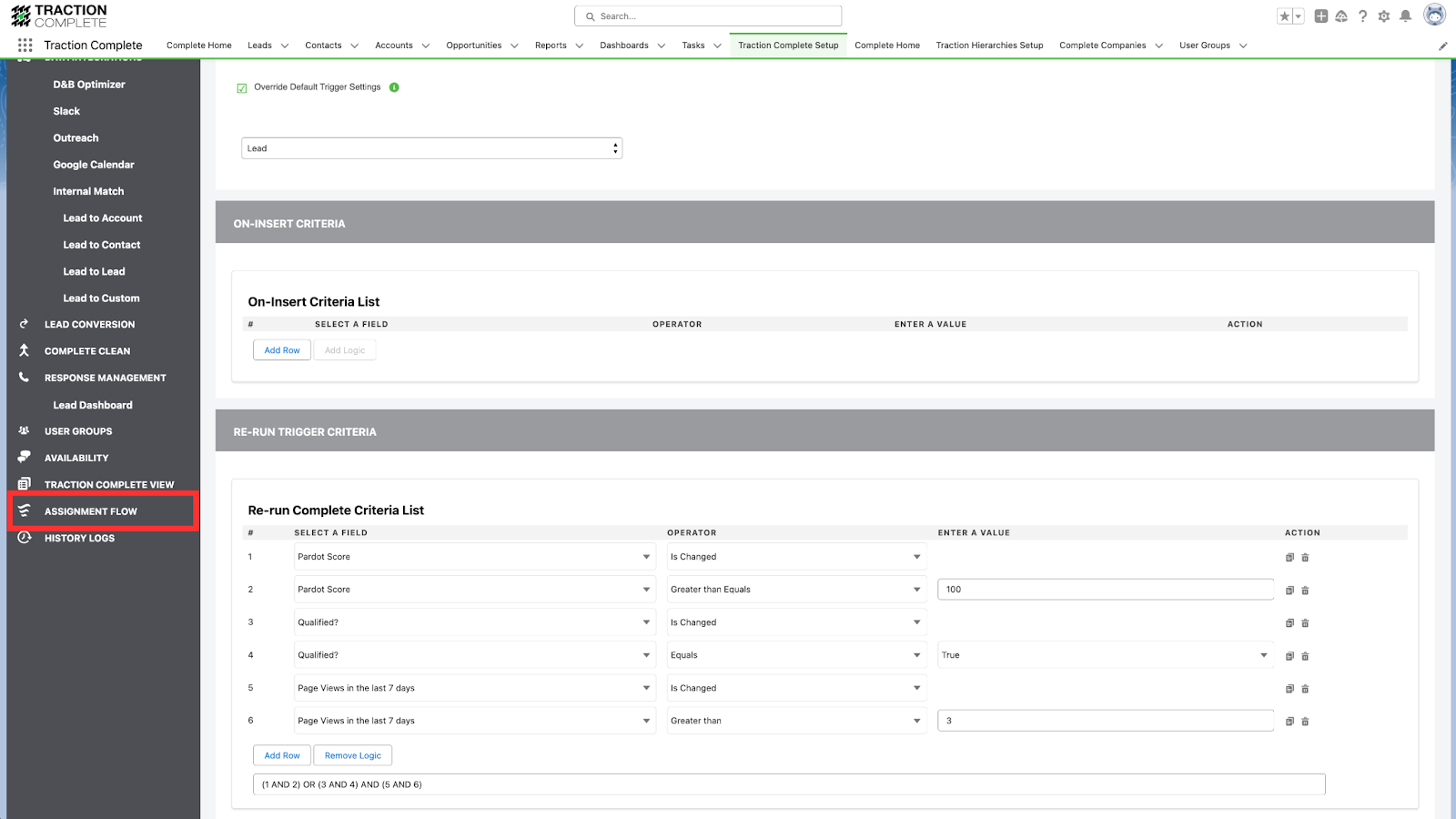1456x819 pixels.
Task: Click Add Row under On-Insert Criteria List
Action: point(282,350)
